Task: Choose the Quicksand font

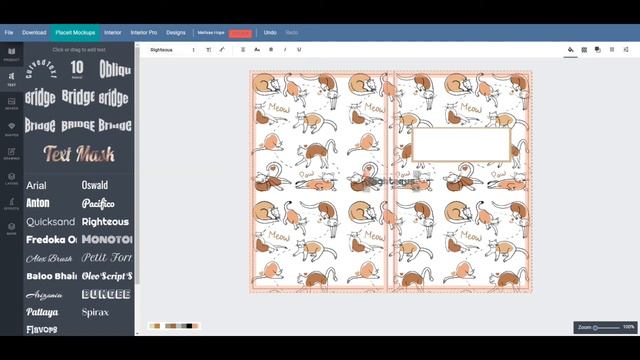Action: pos(51,222)
